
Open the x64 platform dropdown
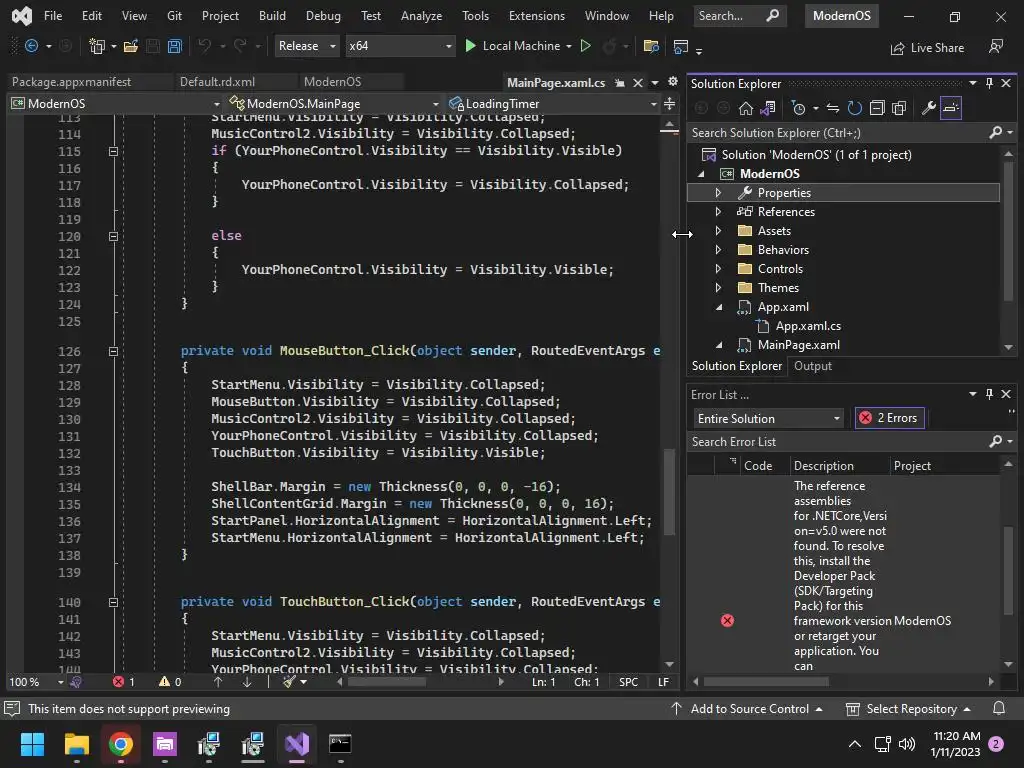(x=400, y=46)
